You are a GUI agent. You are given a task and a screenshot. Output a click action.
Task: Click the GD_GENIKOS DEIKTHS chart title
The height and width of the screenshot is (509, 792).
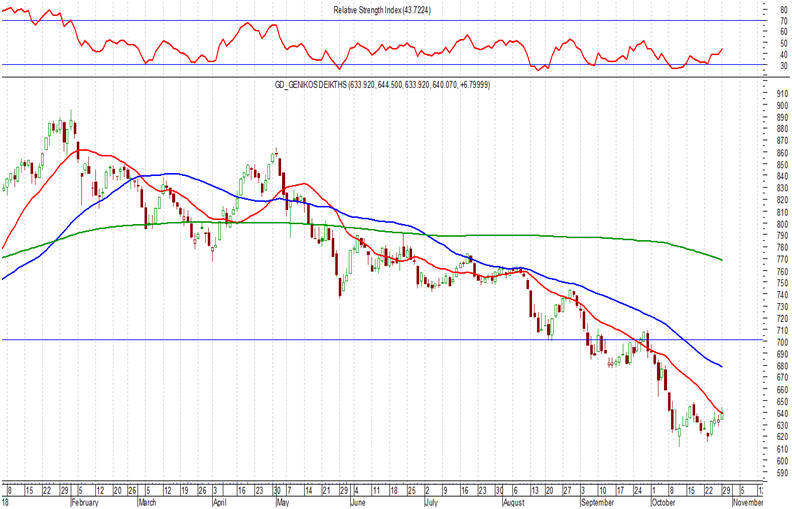(382, 85)
